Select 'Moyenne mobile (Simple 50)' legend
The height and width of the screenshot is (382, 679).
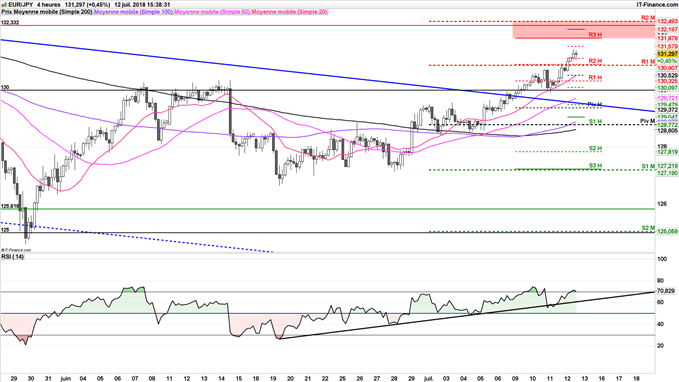point(212,12)
